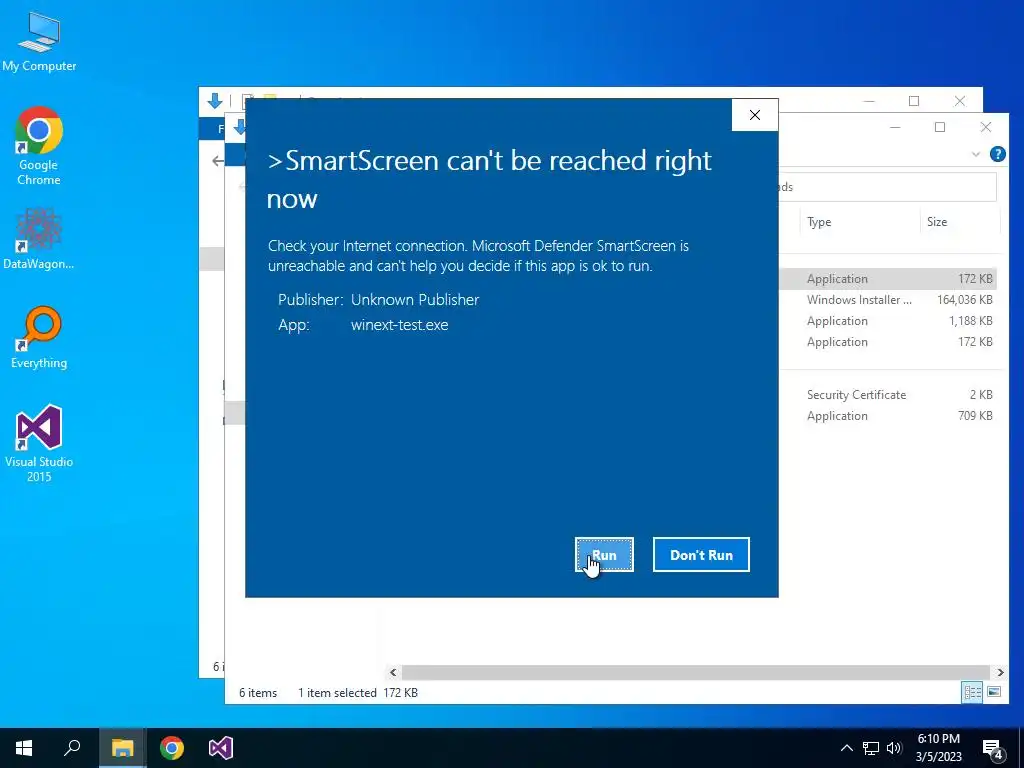Show hidden system tray icons
Image resolution: width=1024 pixels, height=768 pixels.
[846, 748]
